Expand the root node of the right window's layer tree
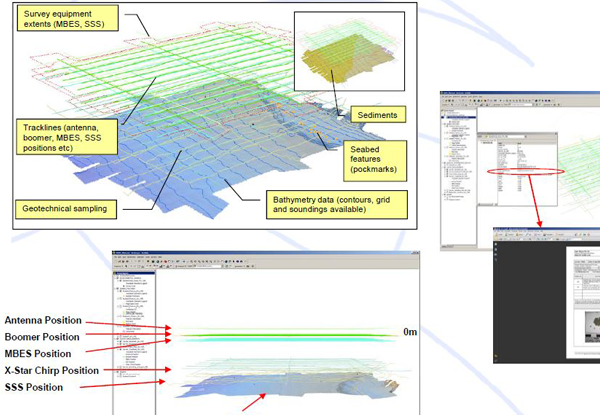This screenshot has height=415, width=600. coord(444,110)
